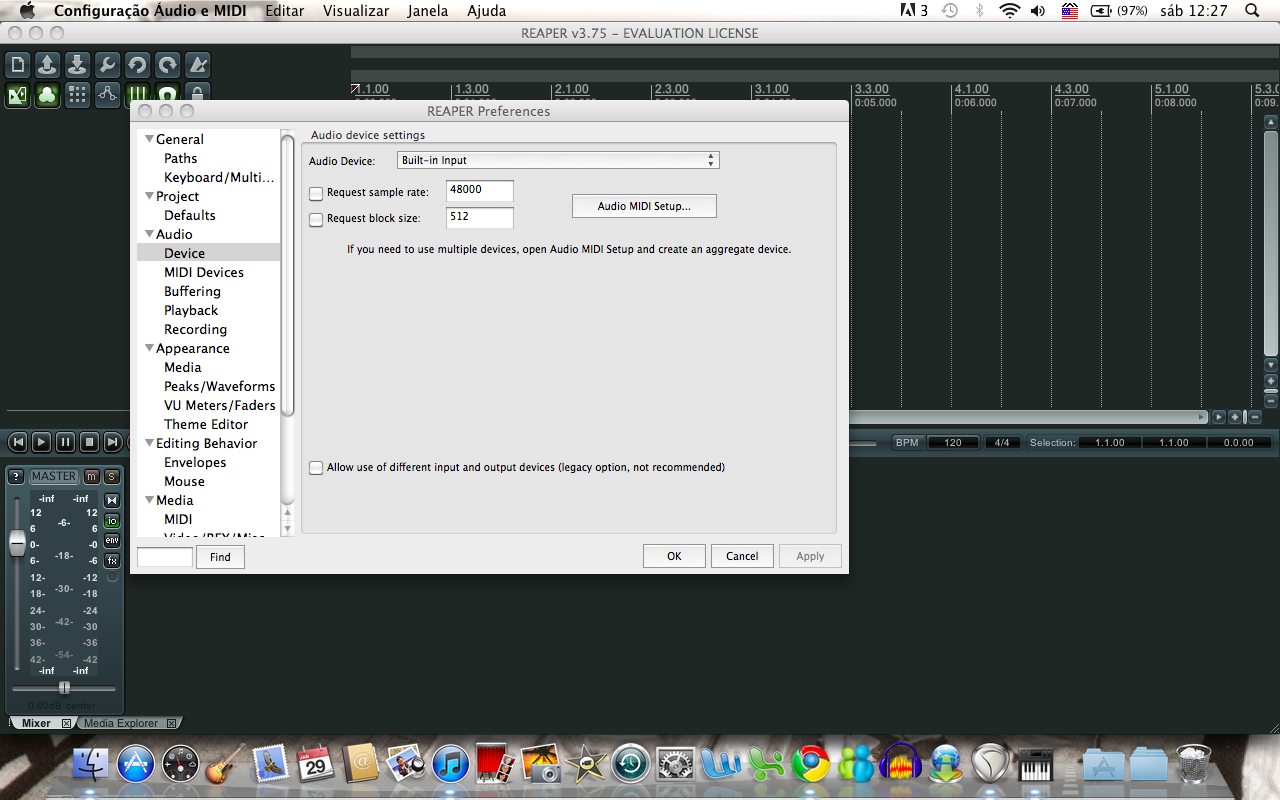This screenshot has width=1280, height=800.
Task: Click the master volume fader knob
Action: (x=17, y=543)
